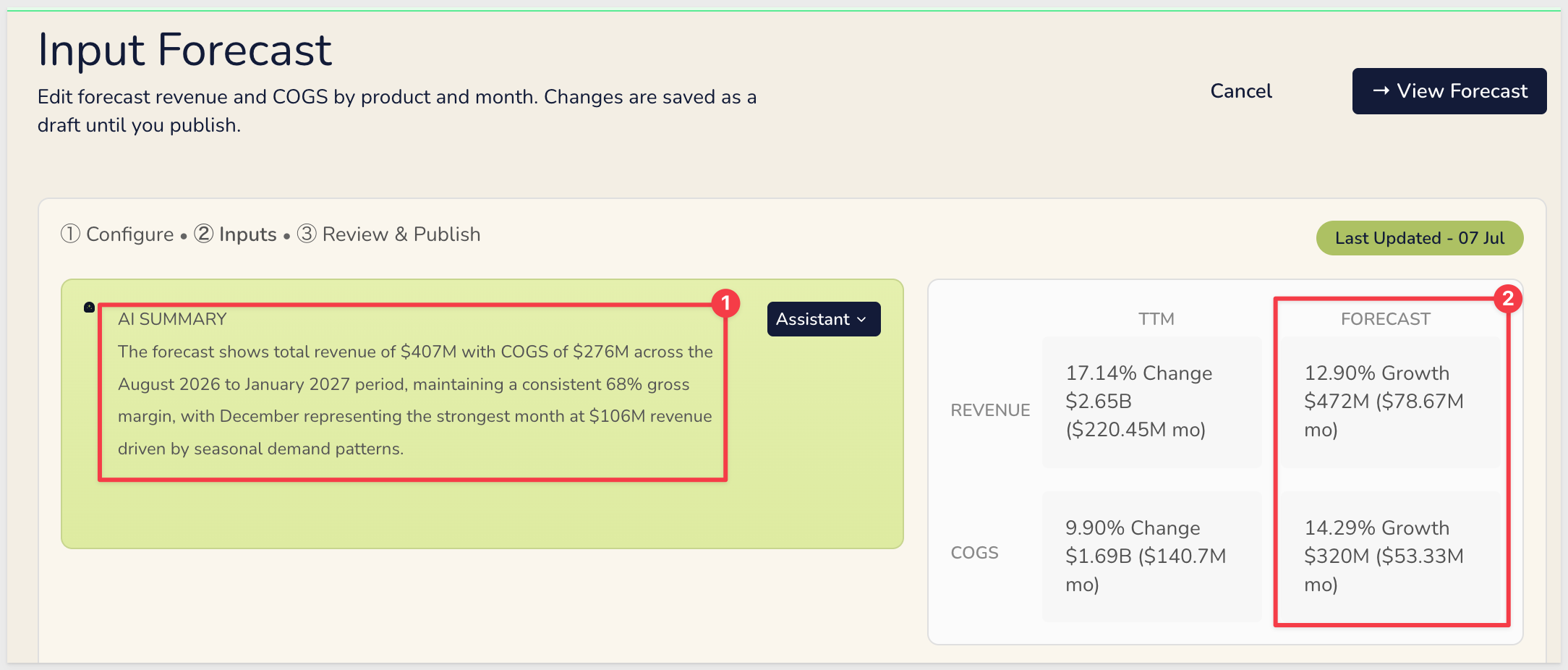Open the Review & Publish step
This screenshot has height=670, width=1568.
pyautogui.click(x=401, y=234)
